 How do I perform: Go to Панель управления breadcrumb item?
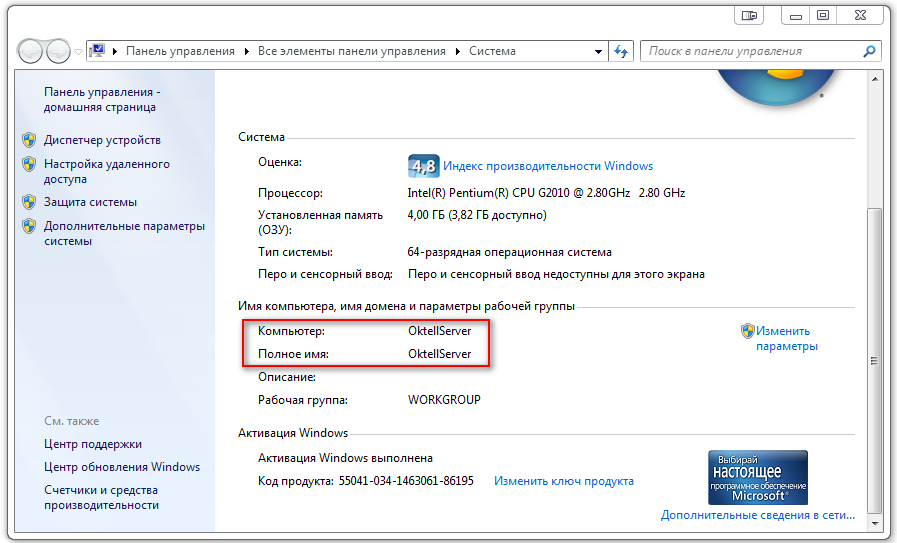[179, 51]
